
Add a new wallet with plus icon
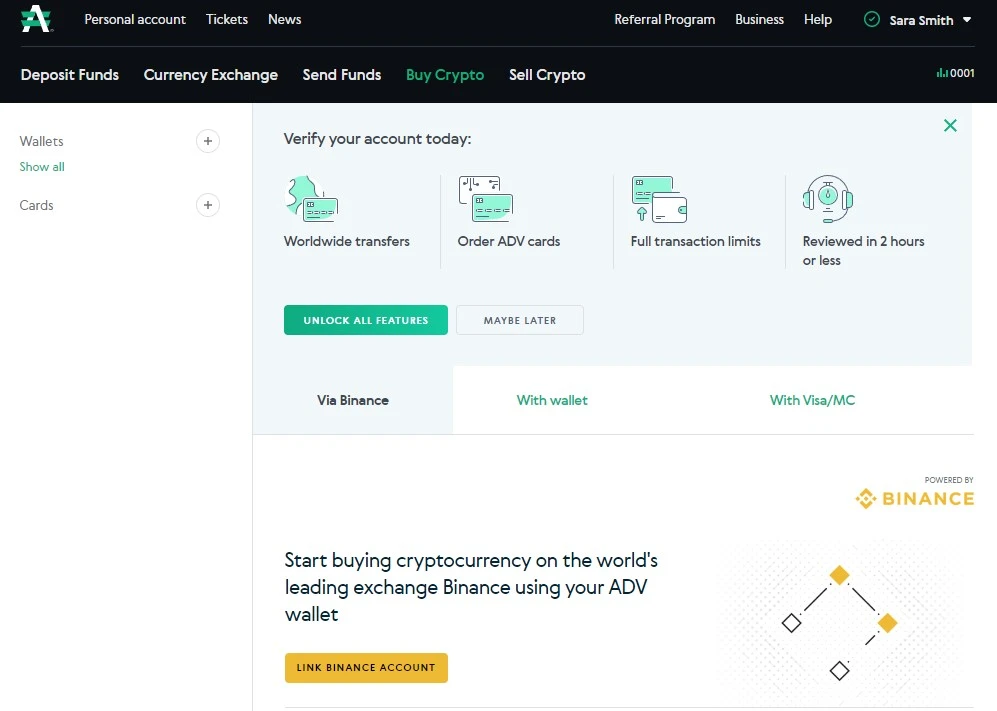(x=207, y=141)
